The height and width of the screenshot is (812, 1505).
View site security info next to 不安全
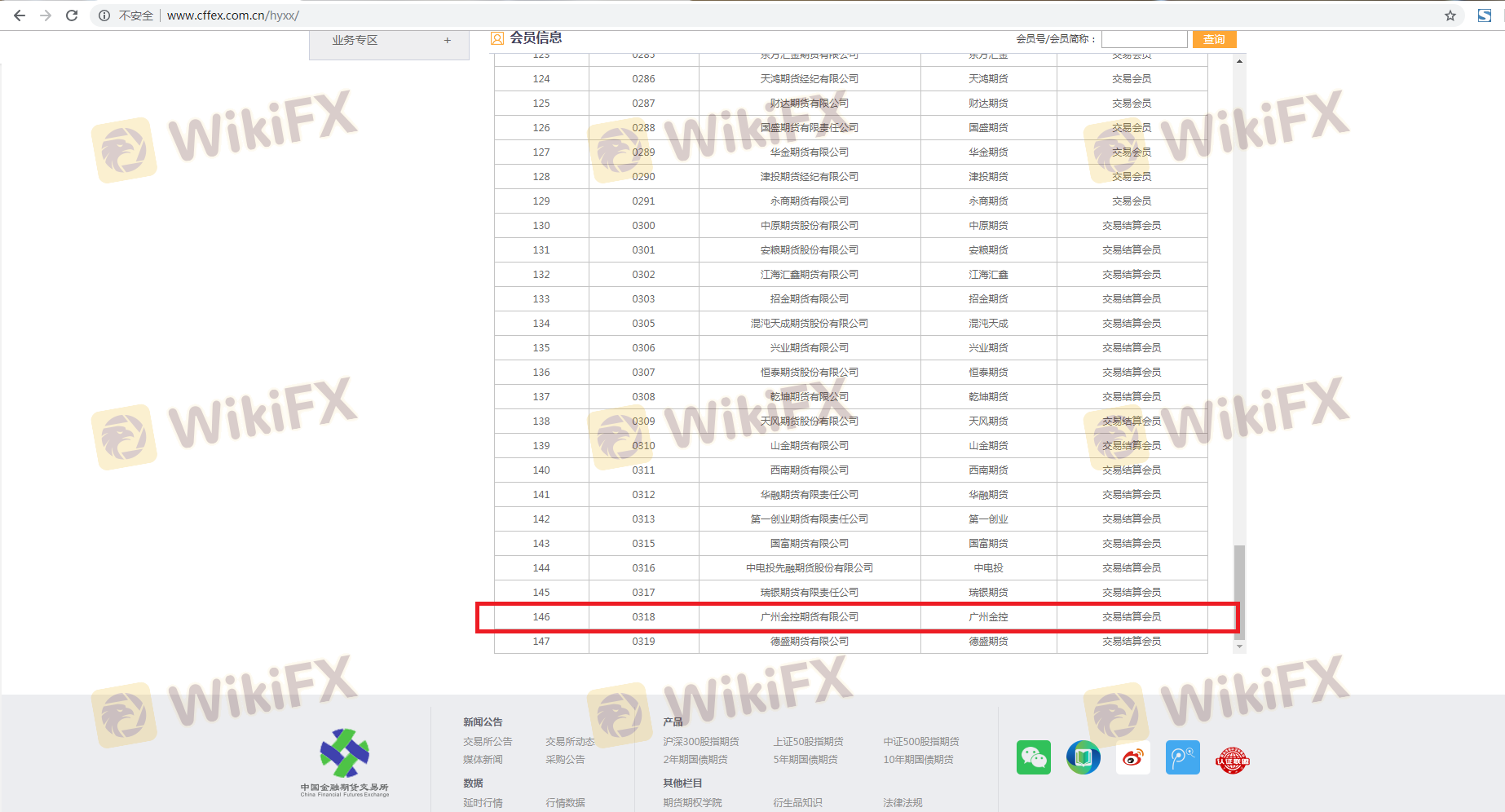pos(104,15)
